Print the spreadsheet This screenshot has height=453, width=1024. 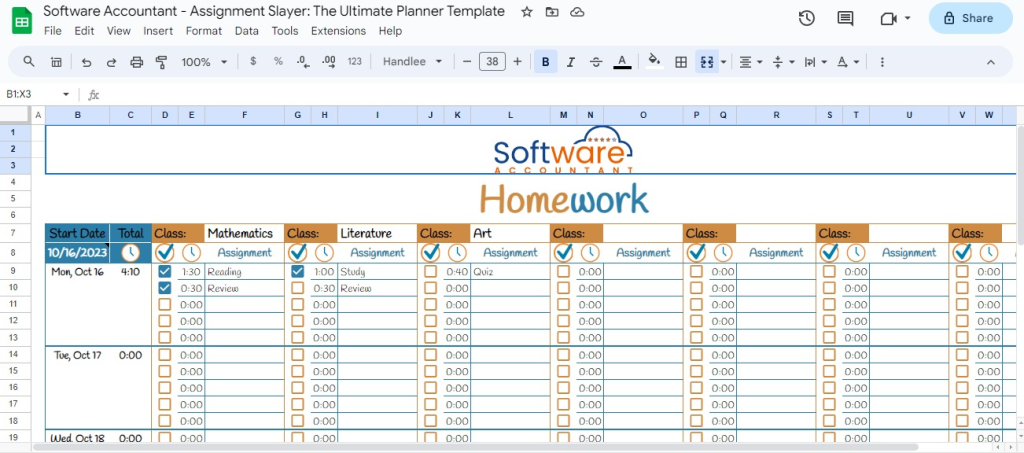136,62
